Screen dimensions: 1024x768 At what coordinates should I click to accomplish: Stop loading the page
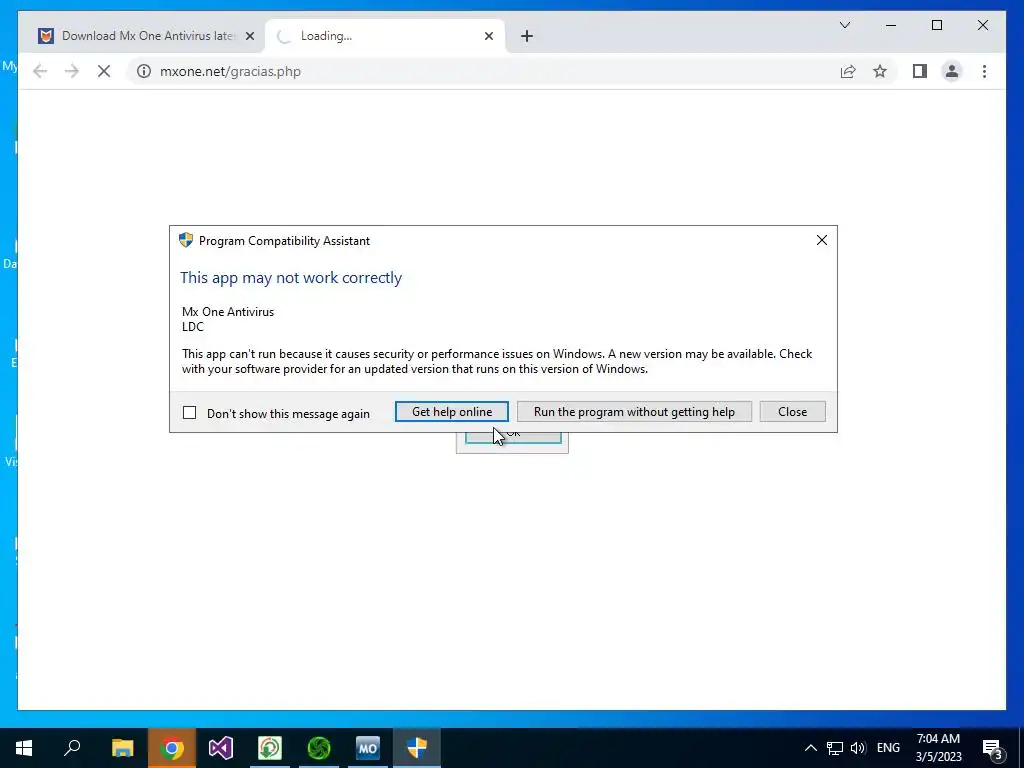tap(104, 71)
